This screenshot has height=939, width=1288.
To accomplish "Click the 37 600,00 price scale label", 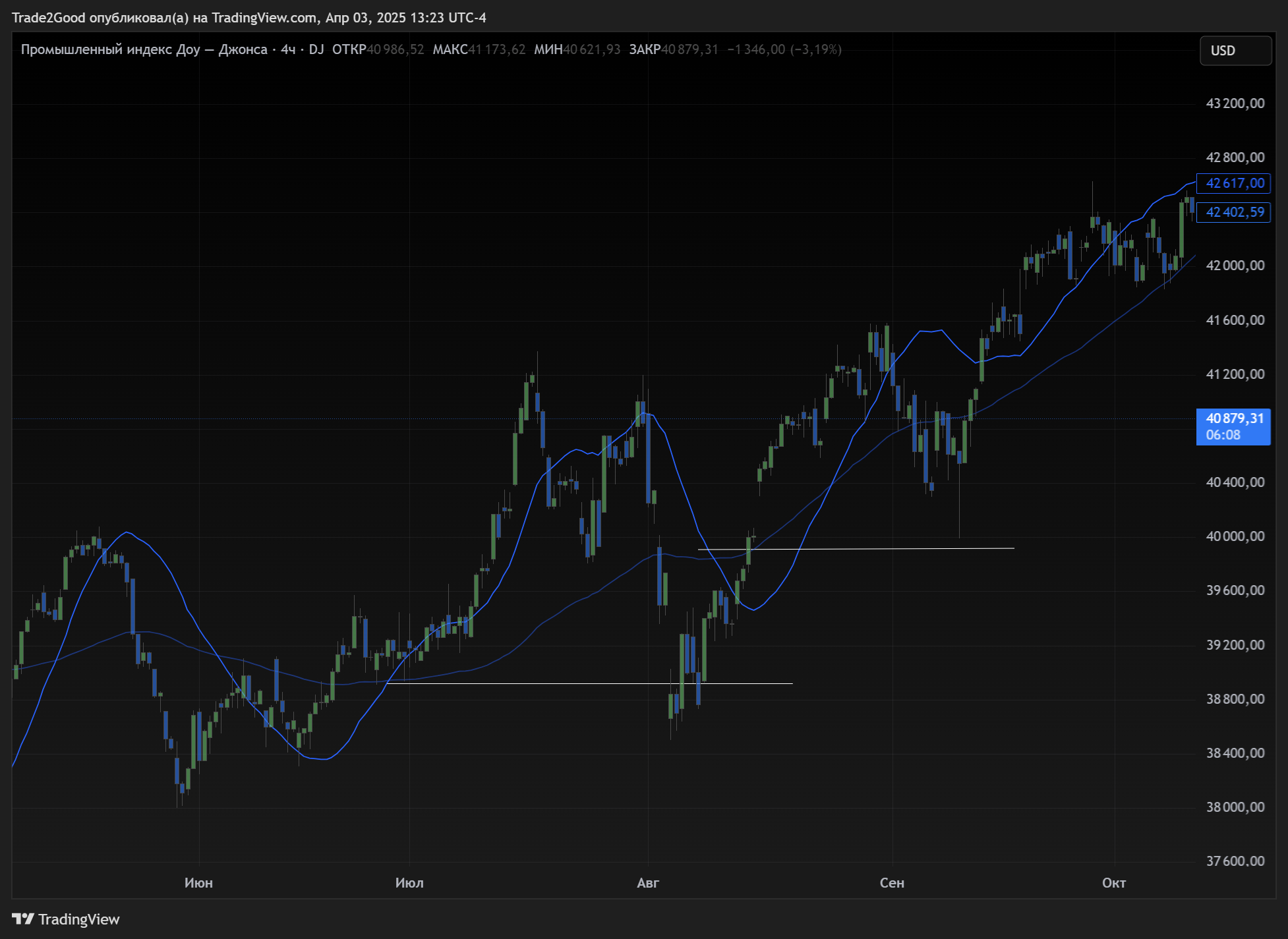I will click(1235, 861).
